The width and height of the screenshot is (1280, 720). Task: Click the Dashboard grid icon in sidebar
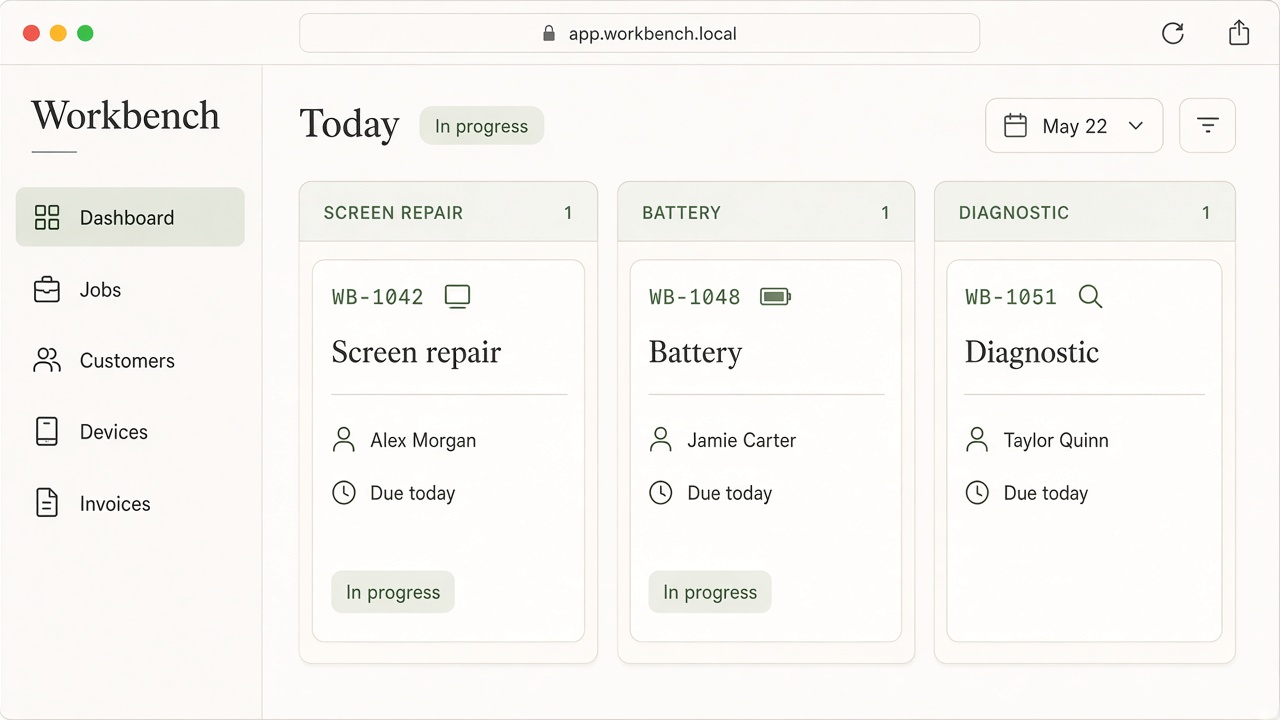47,217
